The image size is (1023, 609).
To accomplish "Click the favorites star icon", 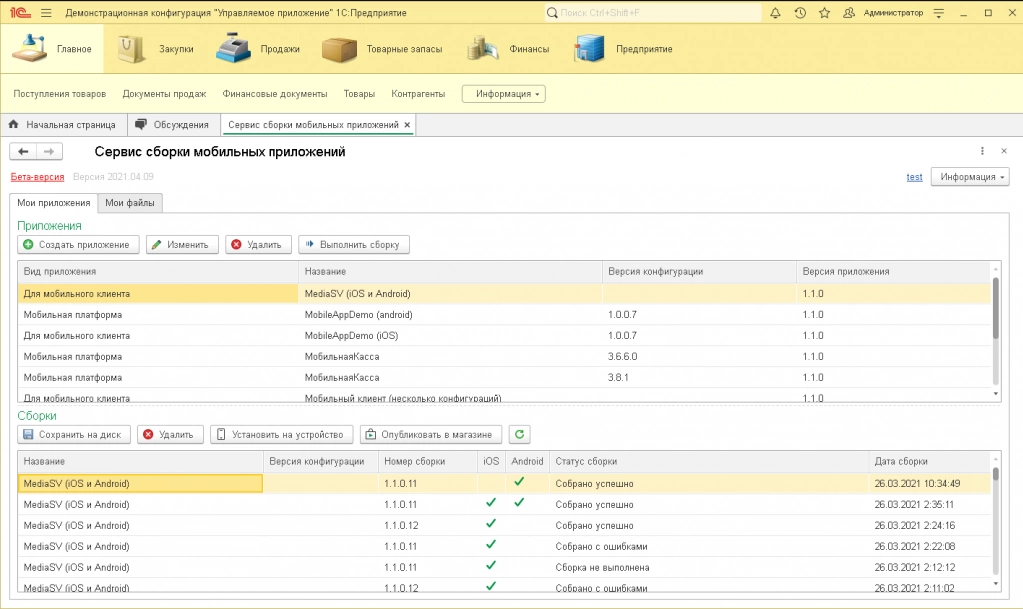I will pos(824,13).
